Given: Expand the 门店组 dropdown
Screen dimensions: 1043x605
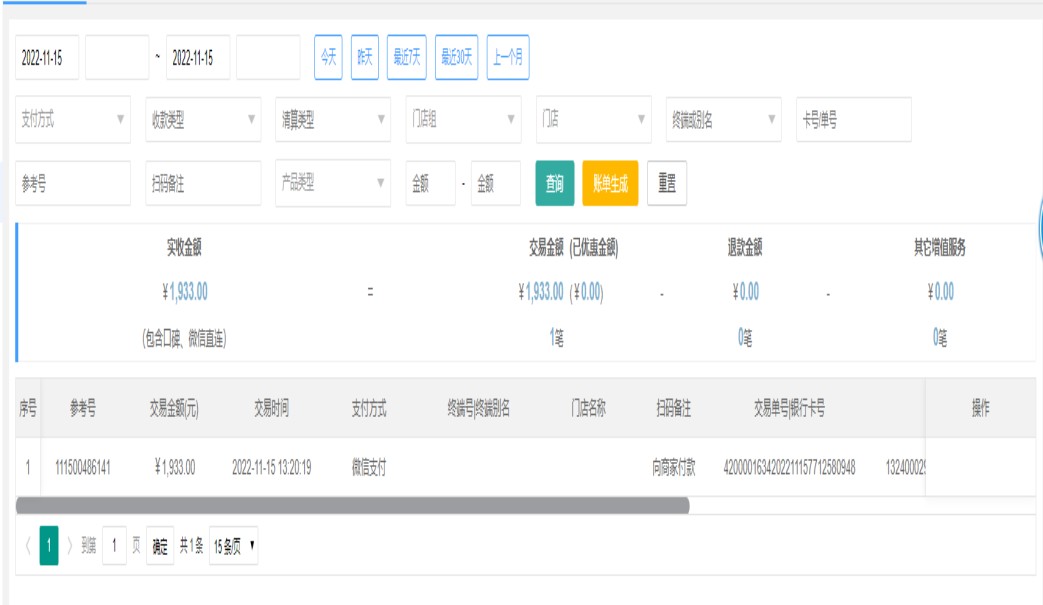Looking at the screenshot, I should point(463,120).
